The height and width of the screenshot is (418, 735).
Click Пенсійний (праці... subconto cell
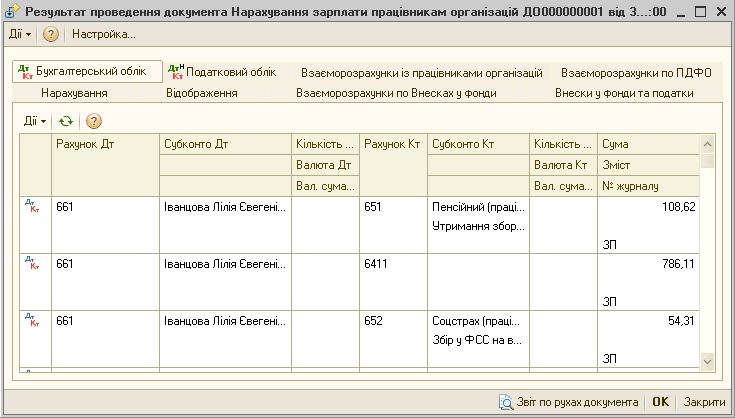[x=478, y=207]
